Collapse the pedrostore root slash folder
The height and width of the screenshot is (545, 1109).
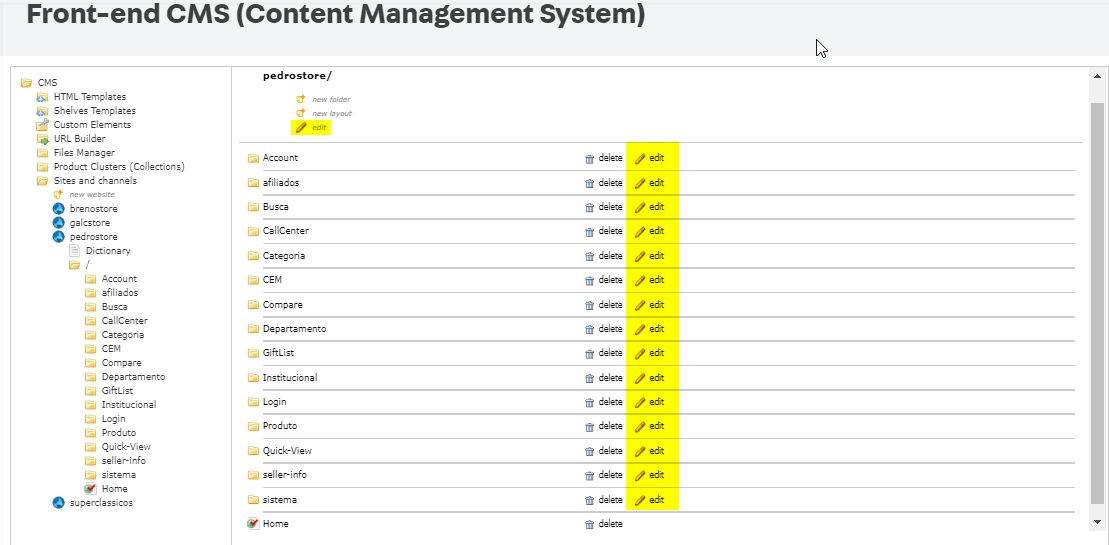pyautogui.click(x=74, y=265)
